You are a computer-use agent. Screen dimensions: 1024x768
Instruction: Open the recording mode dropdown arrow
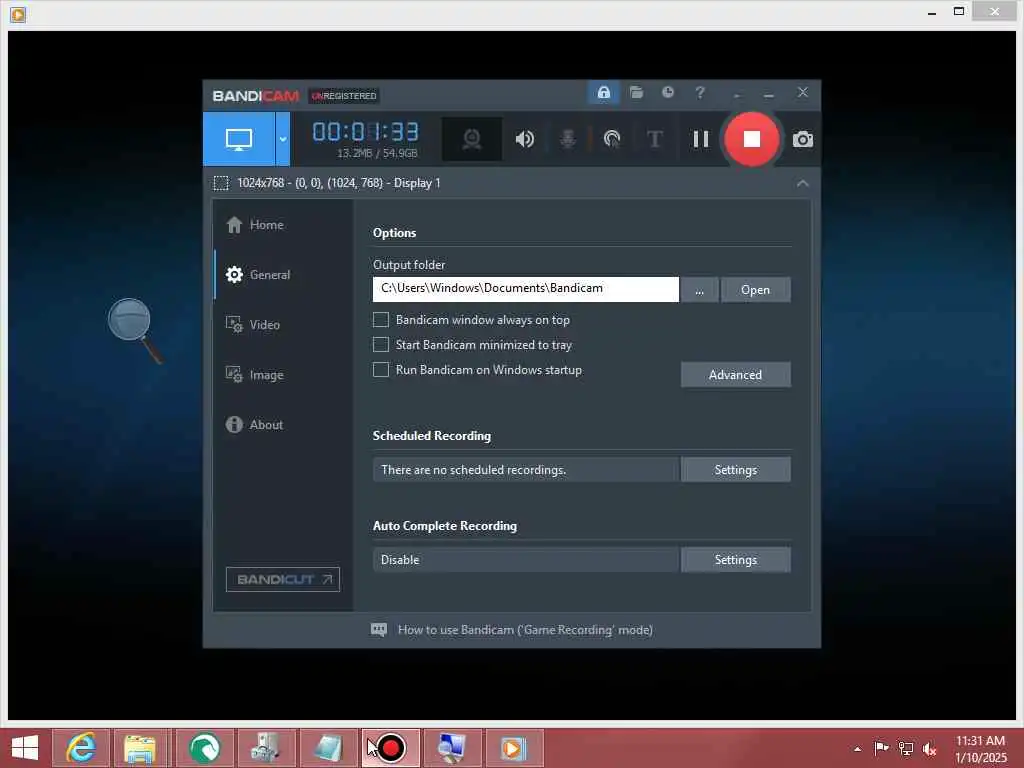click(x=283, y=139)
